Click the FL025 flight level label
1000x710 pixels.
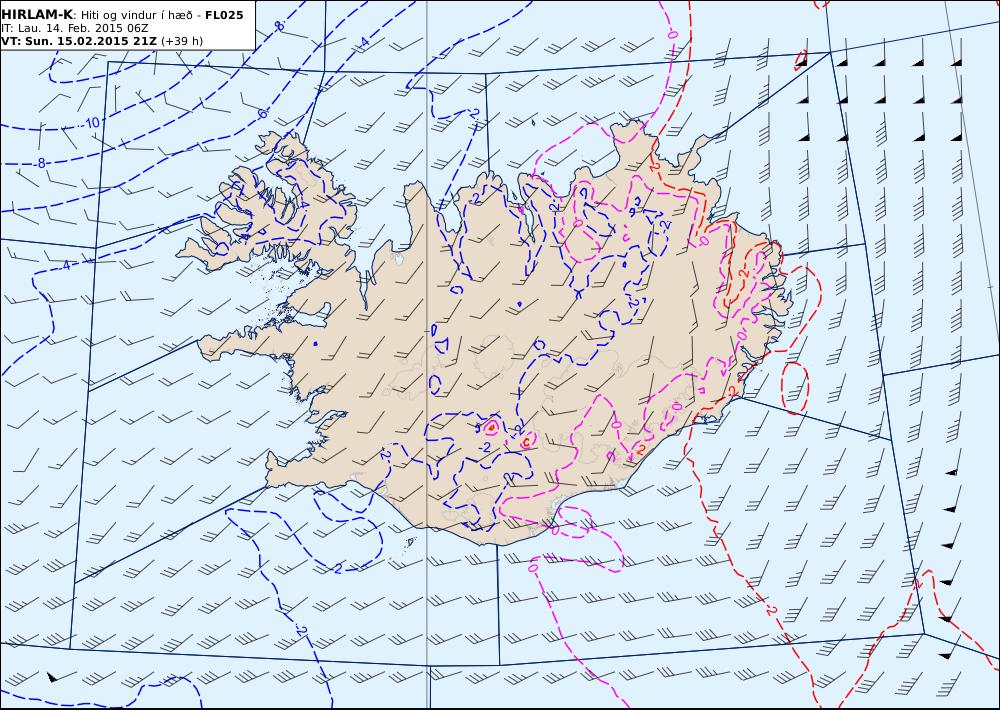pyautogui.click(x=224, y=15)
